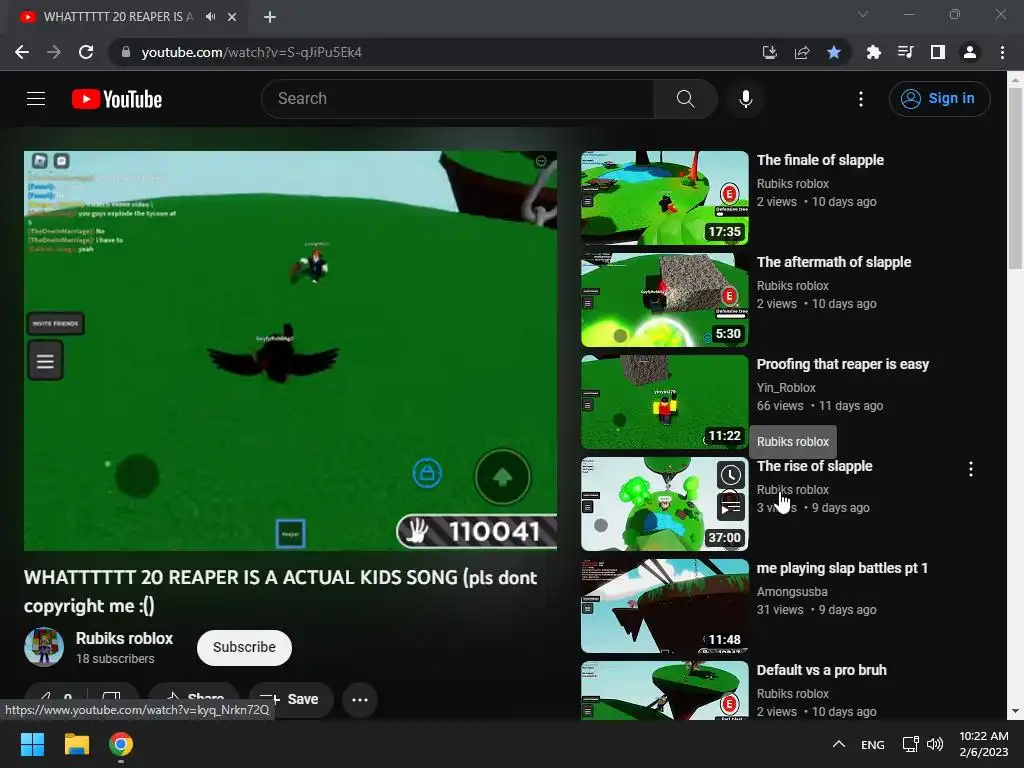The width and height of the screenshot is (1024, 768).
Task: Click the address bar URL
Action: pos(251,52)
